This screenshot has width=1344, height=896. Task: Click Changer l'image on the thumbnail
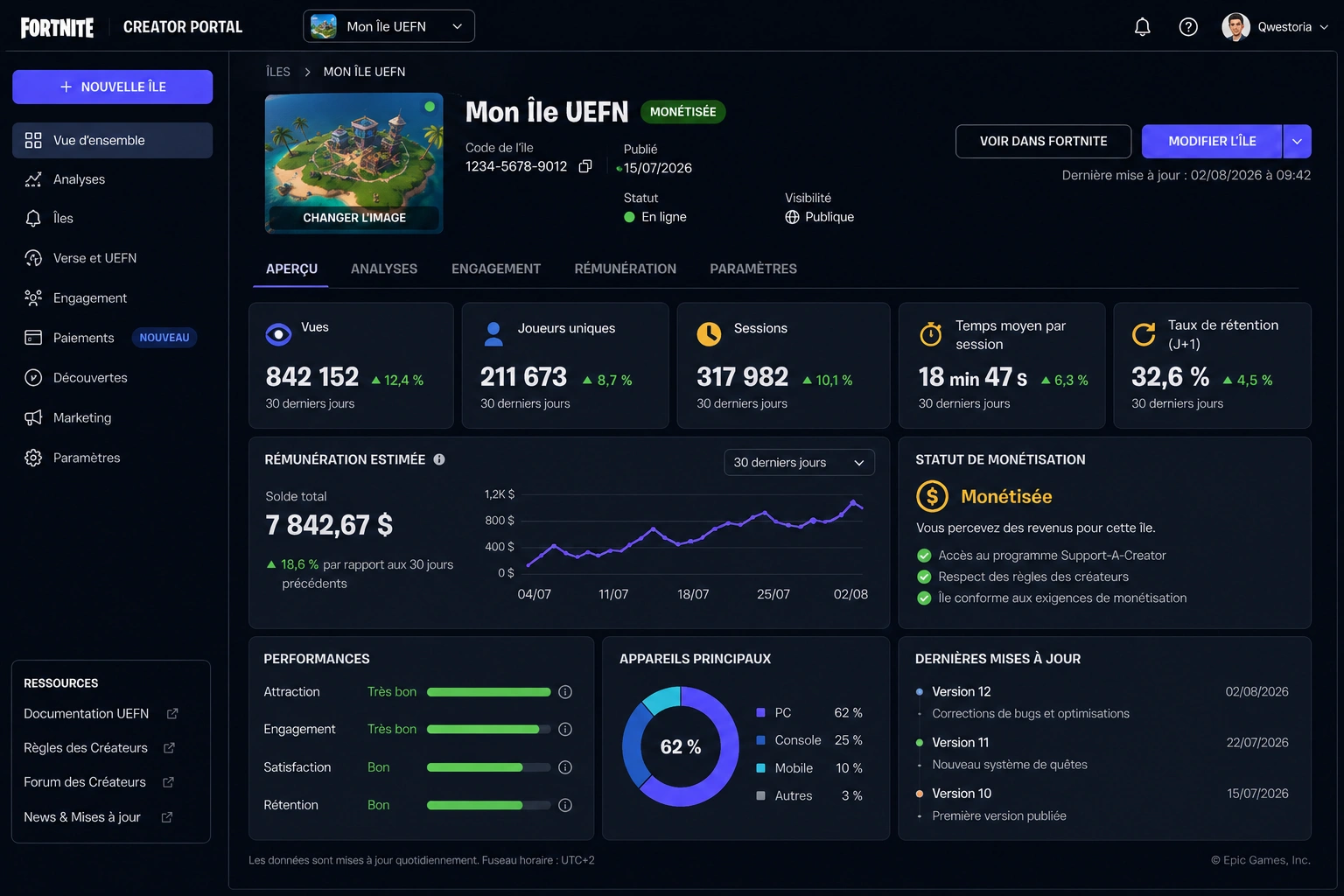point(354,218)
